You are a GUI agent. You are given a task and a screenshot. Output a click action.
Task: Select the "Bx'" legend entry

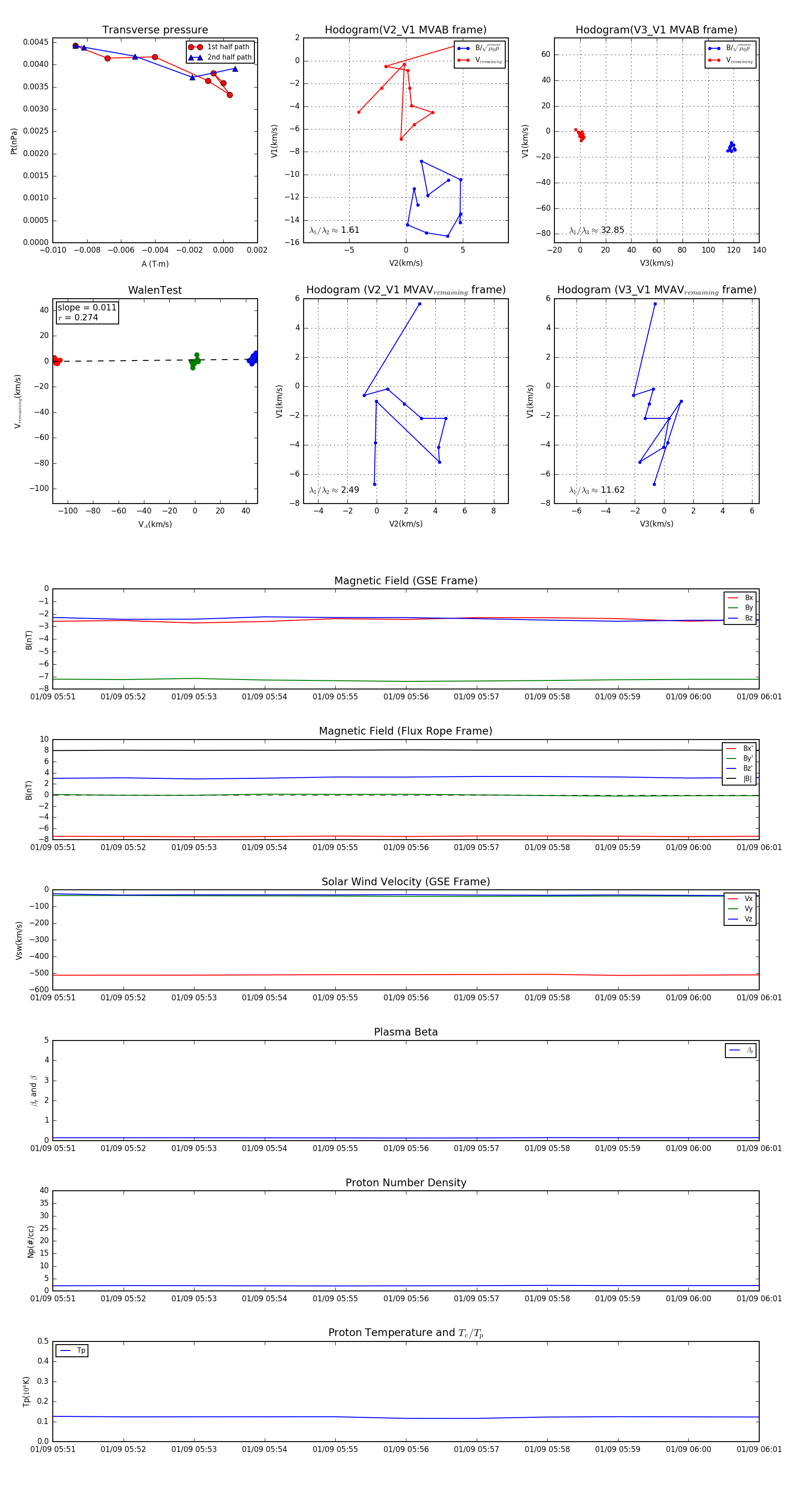[x=739, y=749]
